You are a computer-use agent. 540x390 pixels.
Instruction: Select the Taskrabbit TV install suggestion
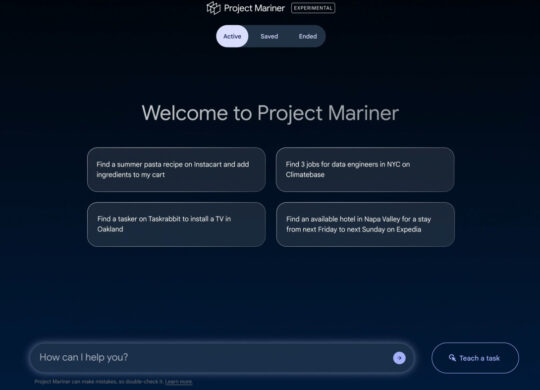[x=176, y=224]
